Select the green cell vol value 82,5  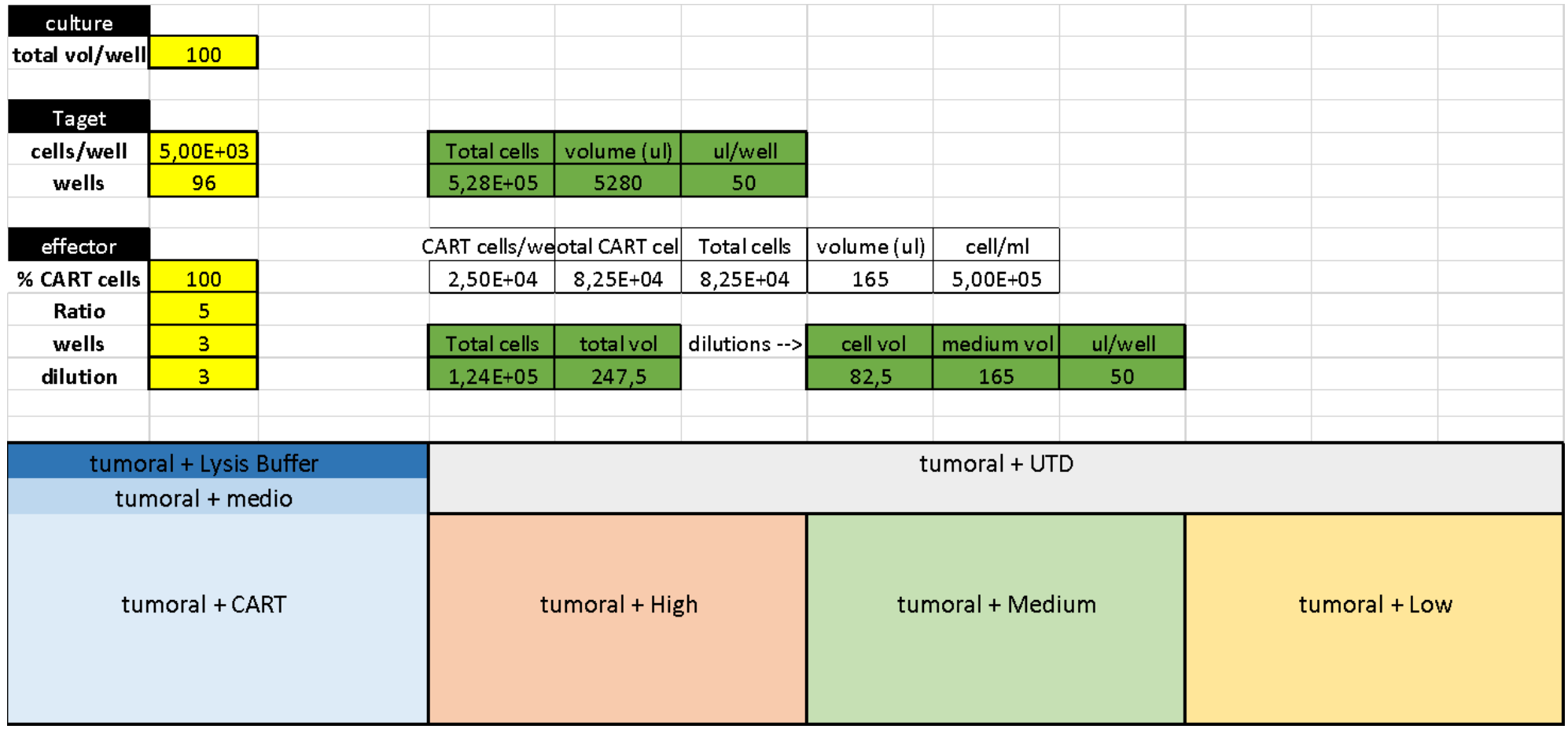click(x=870, y=376)
